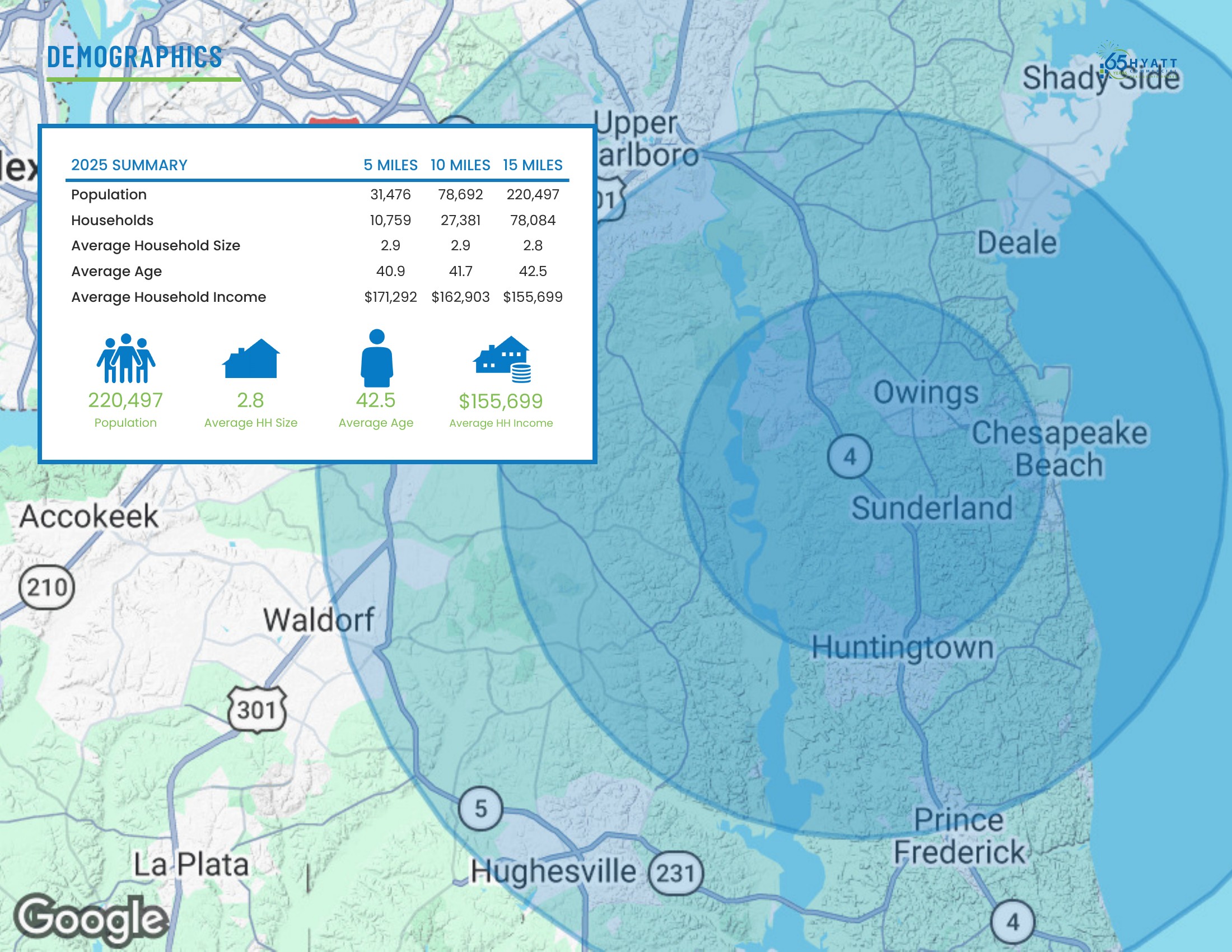Click the $171,292 income value
The image size is (1232, 952).
tap(390, 297)
